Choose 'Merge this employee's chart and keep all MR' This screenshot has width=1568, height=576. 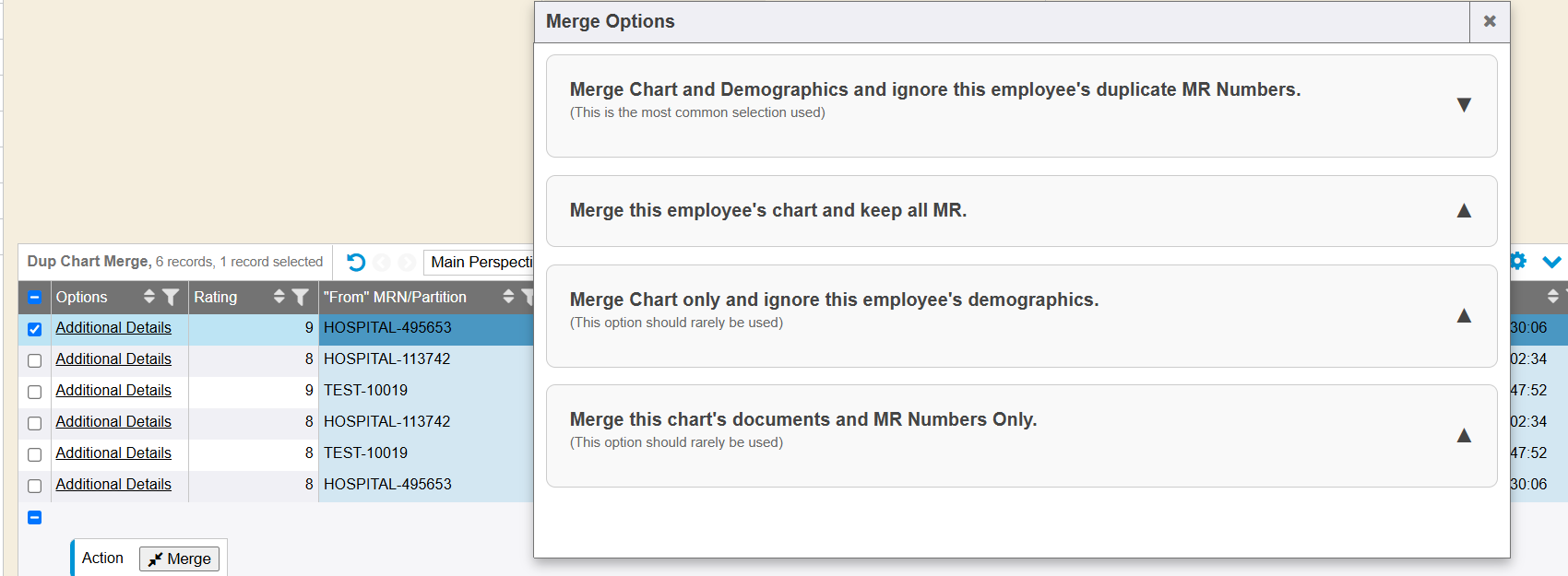click(767, 211)
